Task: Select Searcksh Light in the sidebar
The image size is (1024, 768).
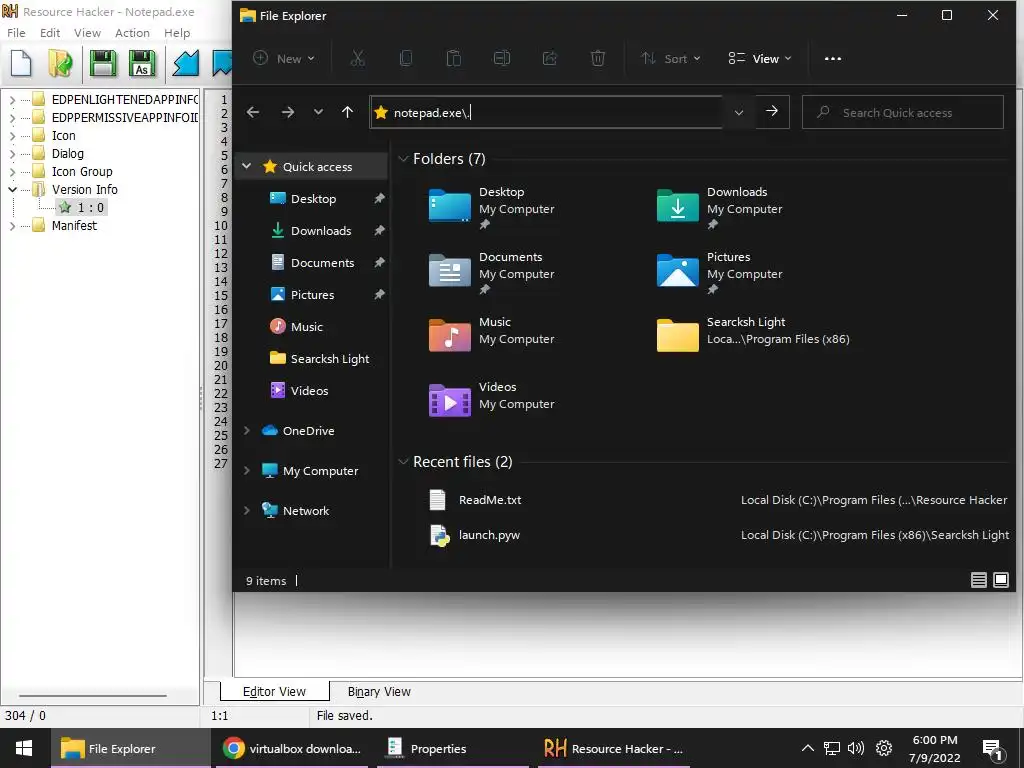Action: (x=330, y=359)
